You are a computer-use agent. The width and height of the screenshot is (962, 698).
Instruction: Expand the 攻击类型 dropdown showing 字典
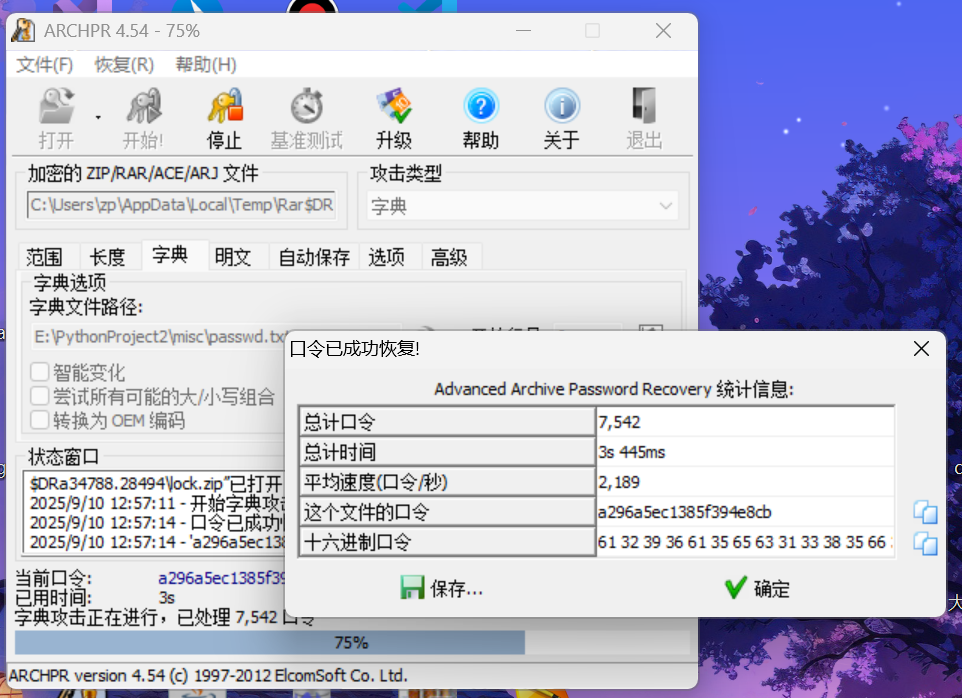click(x=523, y=206)
